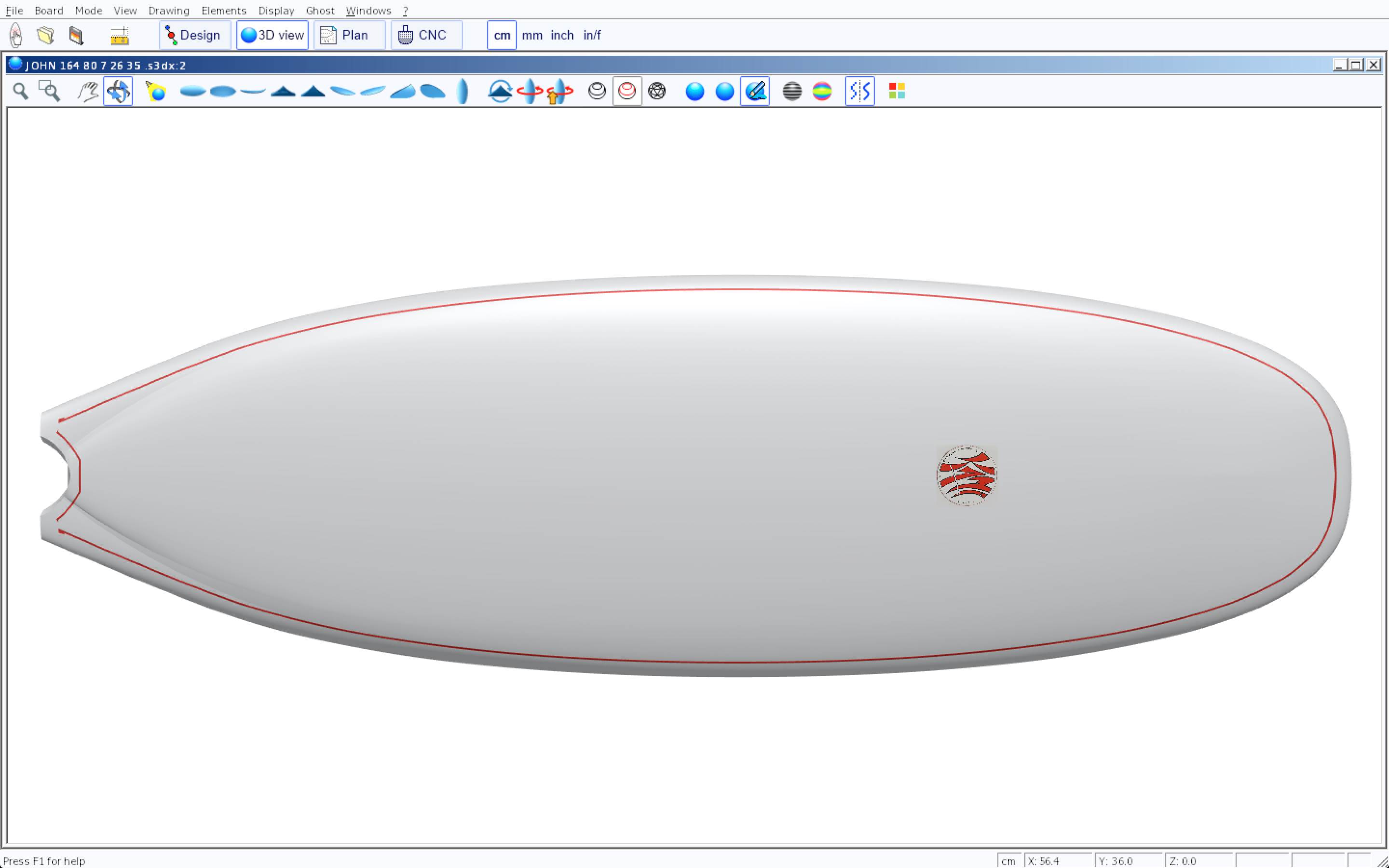1389x868 pixels.
Task: Activate the hand pan tool
Action: pyautogui.click(x=88, y=91)
